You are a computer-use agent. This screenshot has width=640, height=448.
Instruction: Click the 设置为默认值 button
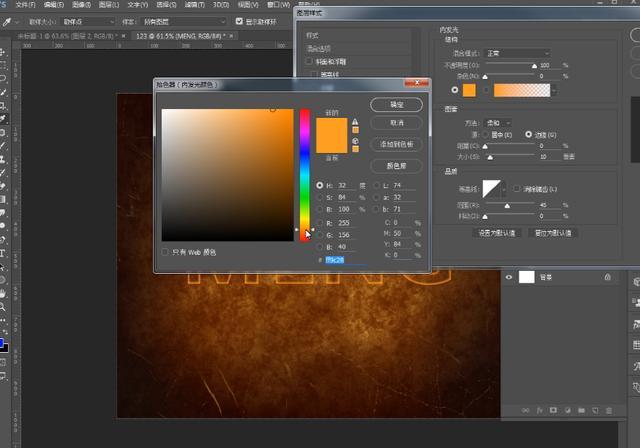(497, 233)
